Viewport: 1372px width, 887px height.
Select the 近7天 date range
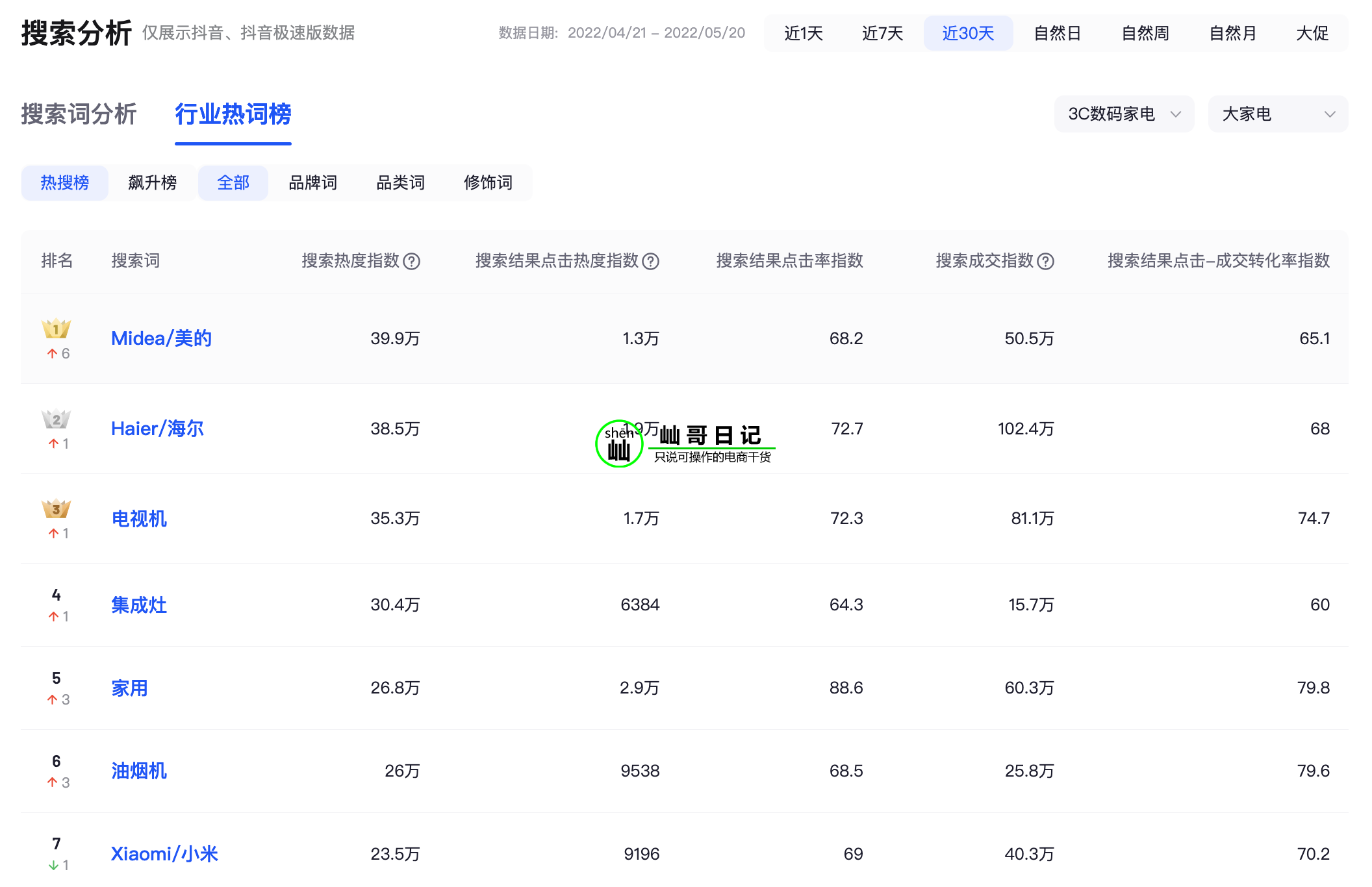coord(882,33)
